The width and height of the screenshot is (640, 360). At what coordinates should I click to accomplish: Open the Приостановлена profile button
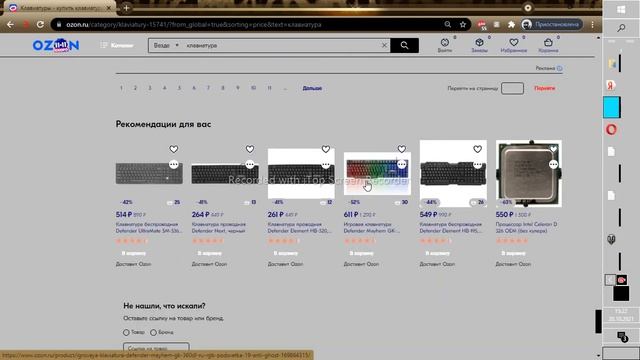click(x=552, y=24)
